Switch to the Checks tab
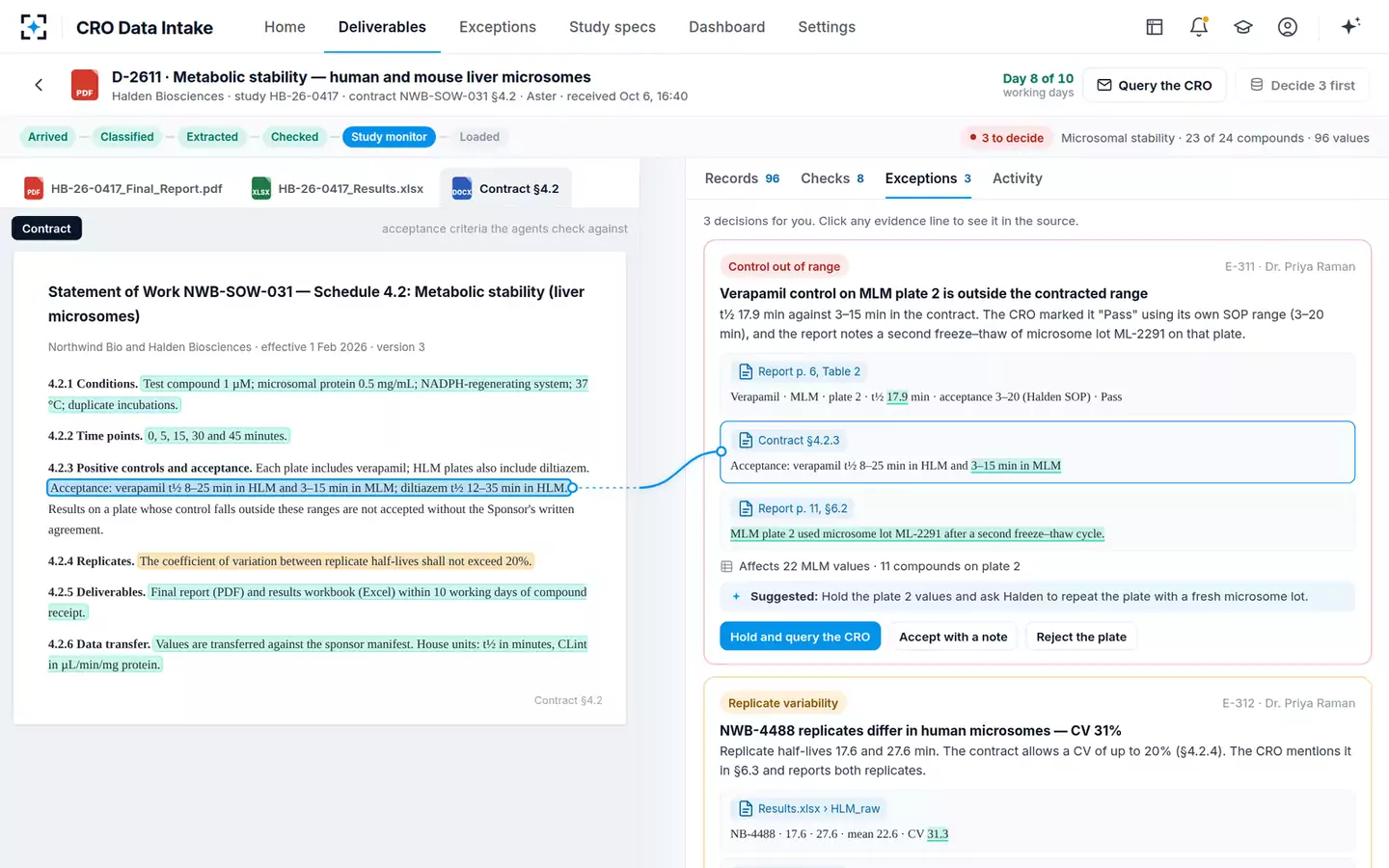This screenshot has height=868, width=1389. [832, 178]
